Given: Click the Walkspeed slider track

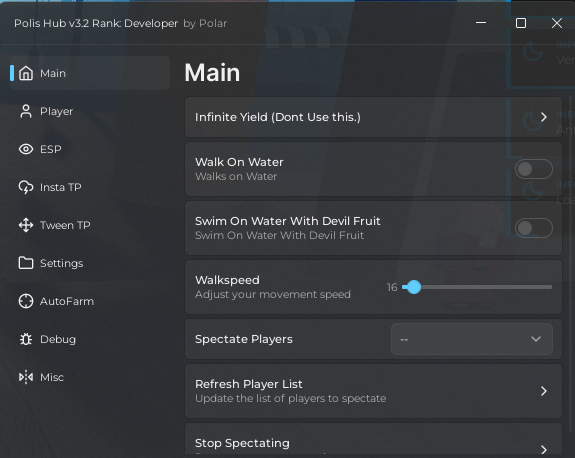Looking at the screenshot, I should (x=477, y=287).
